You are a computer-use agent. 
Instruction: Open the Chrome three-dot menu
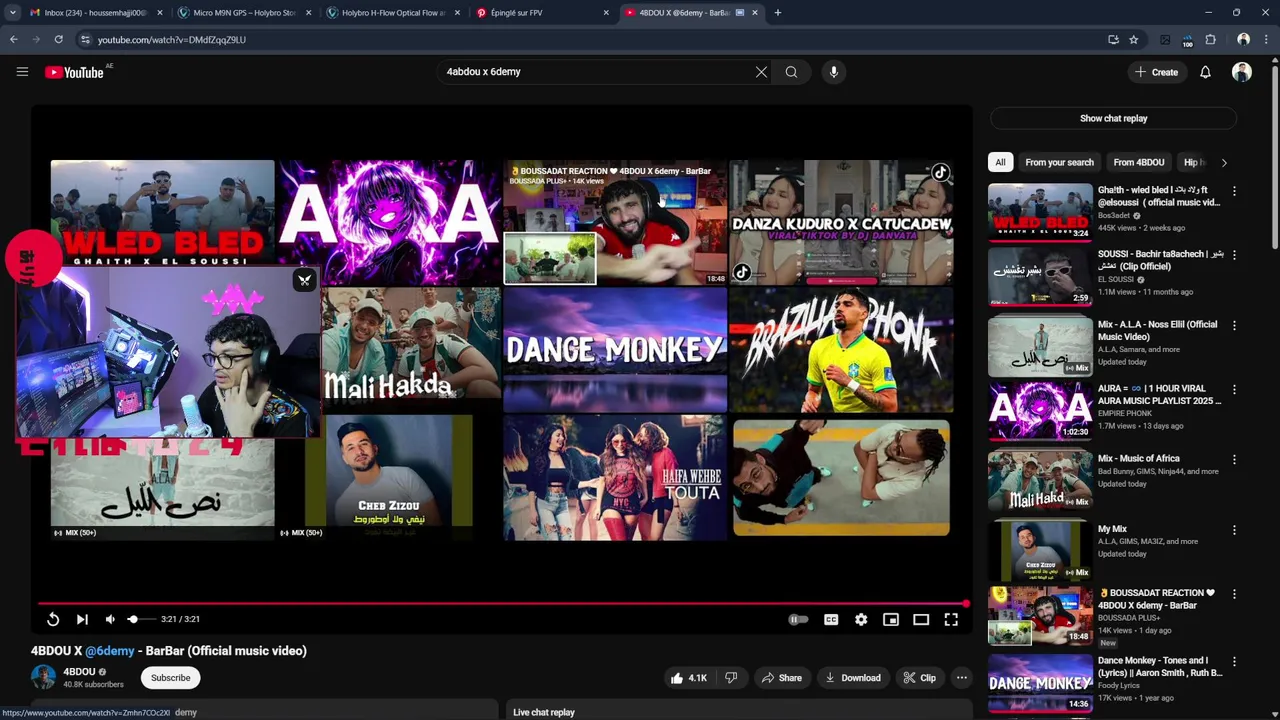[1266, 40]
